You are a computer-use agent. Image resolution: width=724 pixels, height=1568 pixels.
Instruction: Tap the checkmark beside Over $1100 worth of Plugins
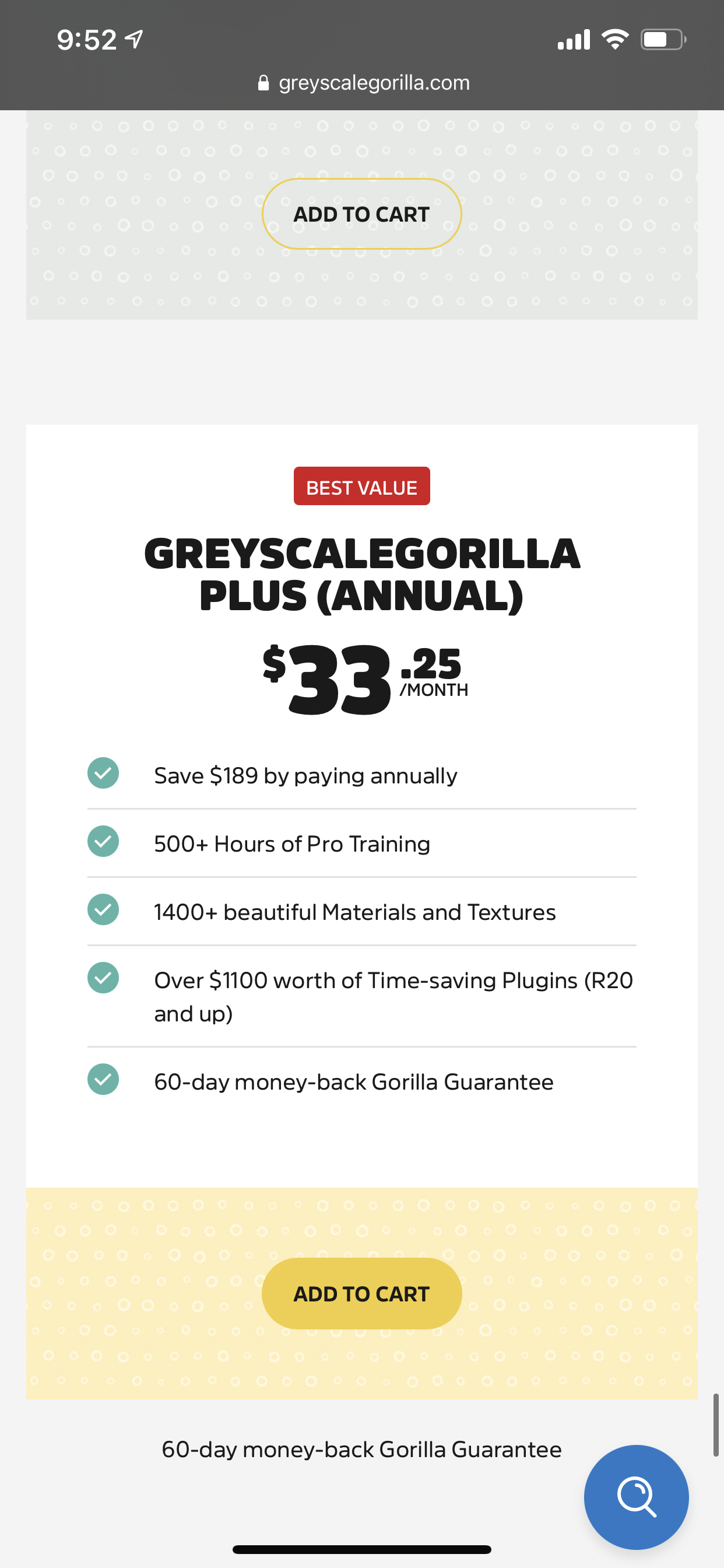point(103,978)
